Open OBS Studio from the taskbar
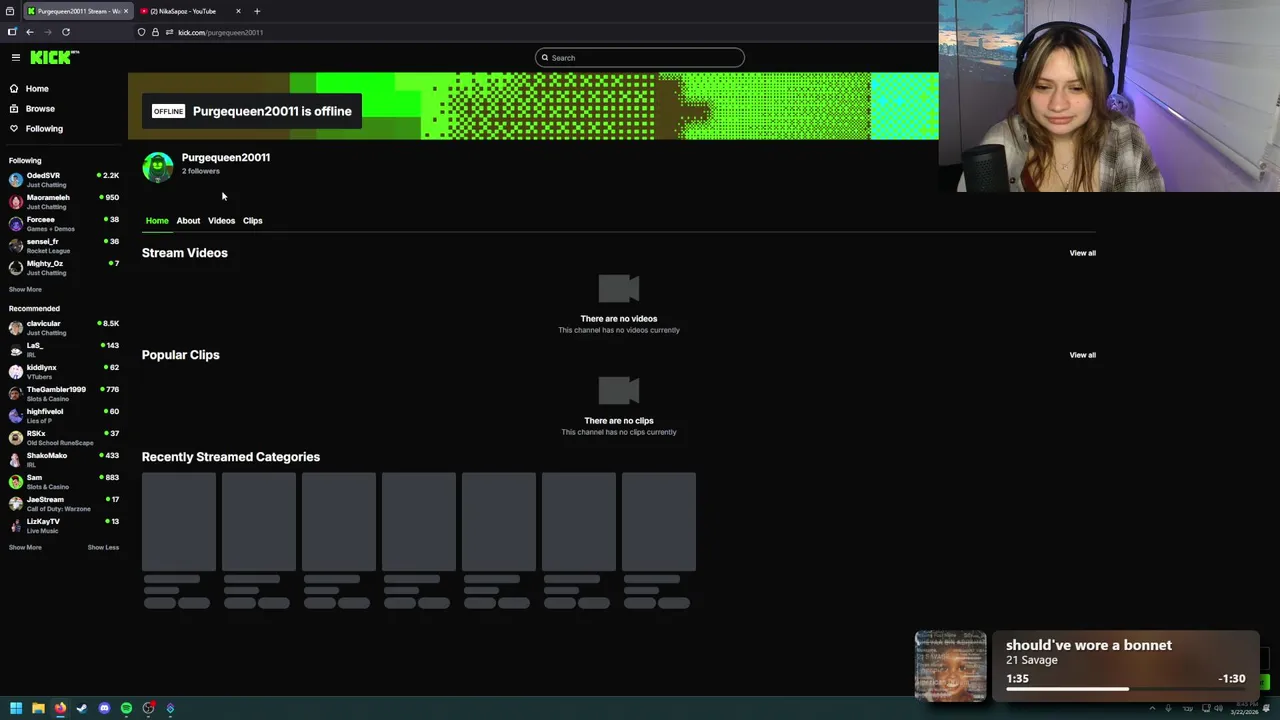Image resolution: width=1280 pixels, height=720 pixels. (x=148, y=708)
